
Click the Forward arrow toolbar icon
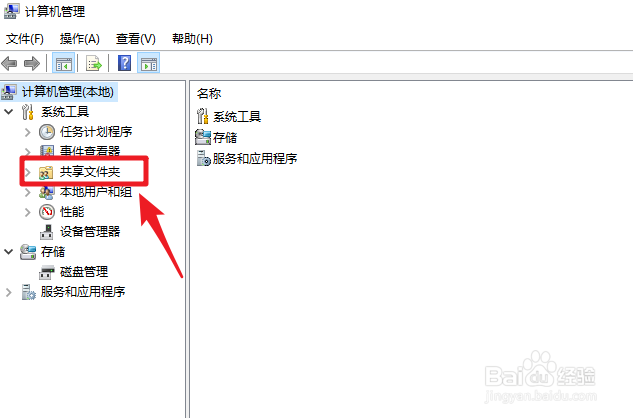[x=32, y=63]
